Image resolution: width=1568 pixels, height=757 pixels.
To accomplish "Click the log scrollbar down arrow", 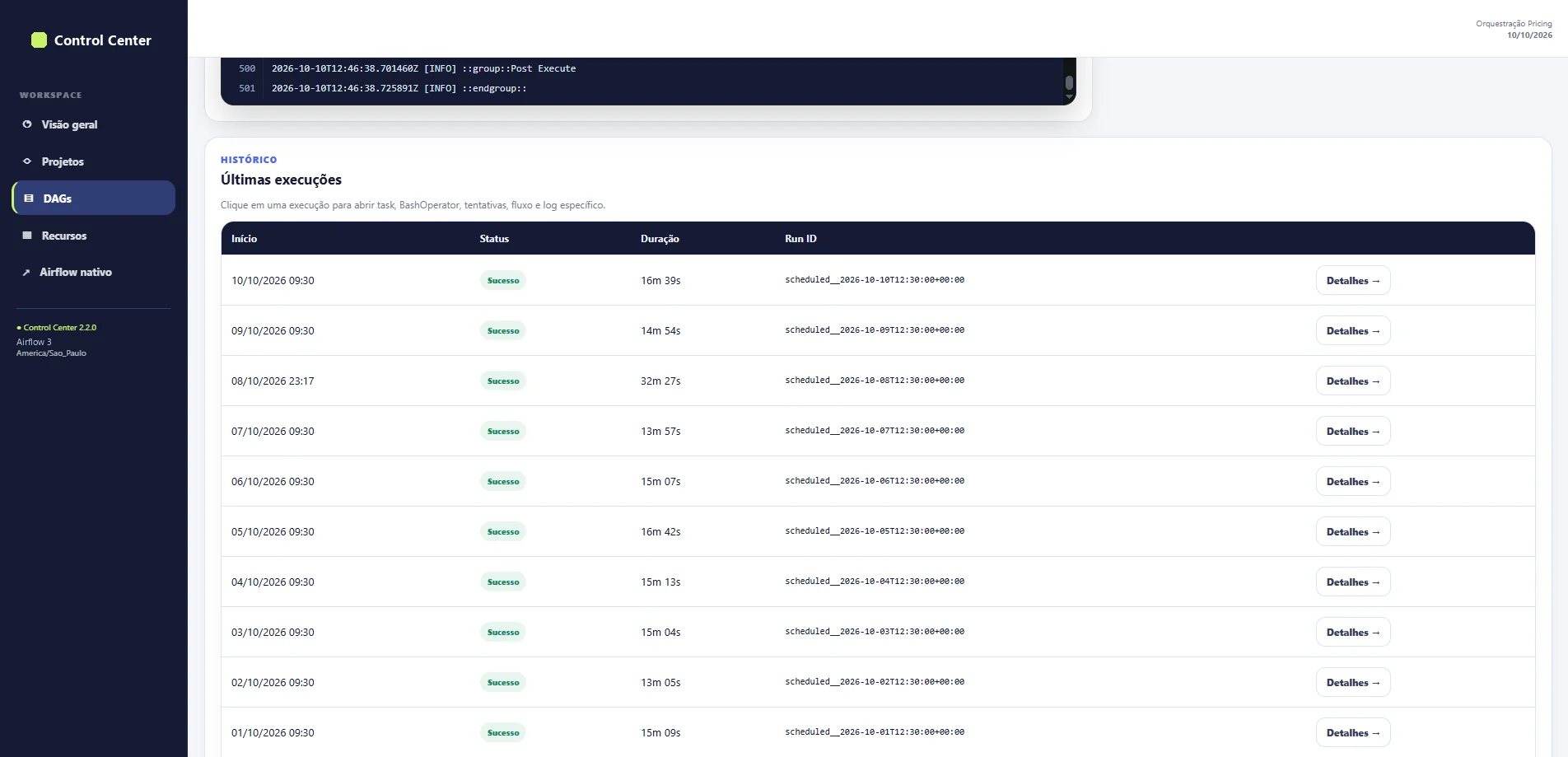I will (x=1069, y=97).
